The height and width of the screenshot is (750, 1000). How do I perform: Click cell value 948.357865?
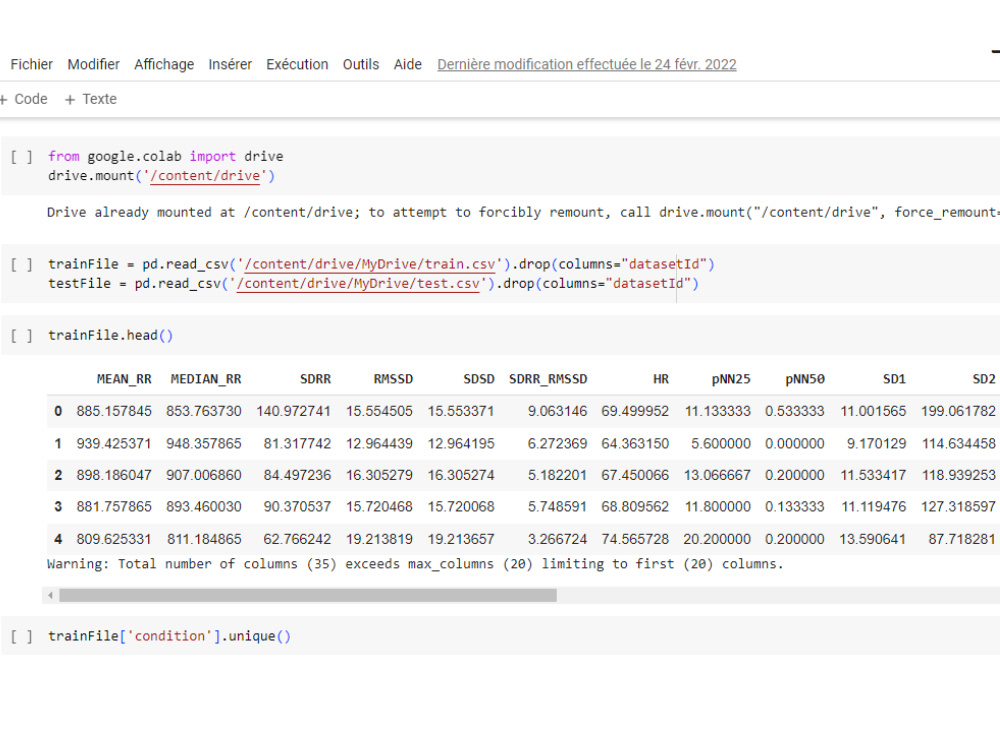204,444
